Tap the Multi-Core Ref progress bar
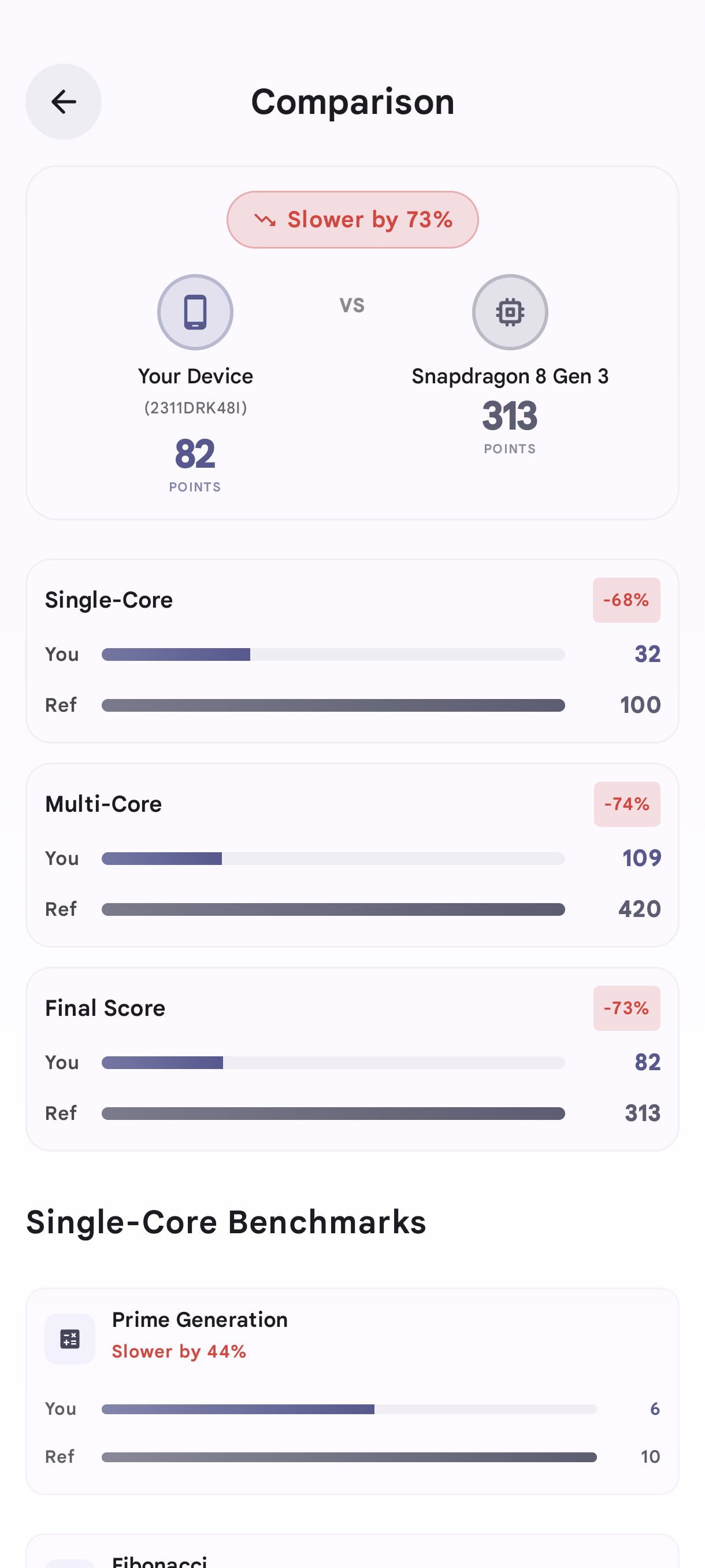 pyautogui.click(x=333, y=909)
